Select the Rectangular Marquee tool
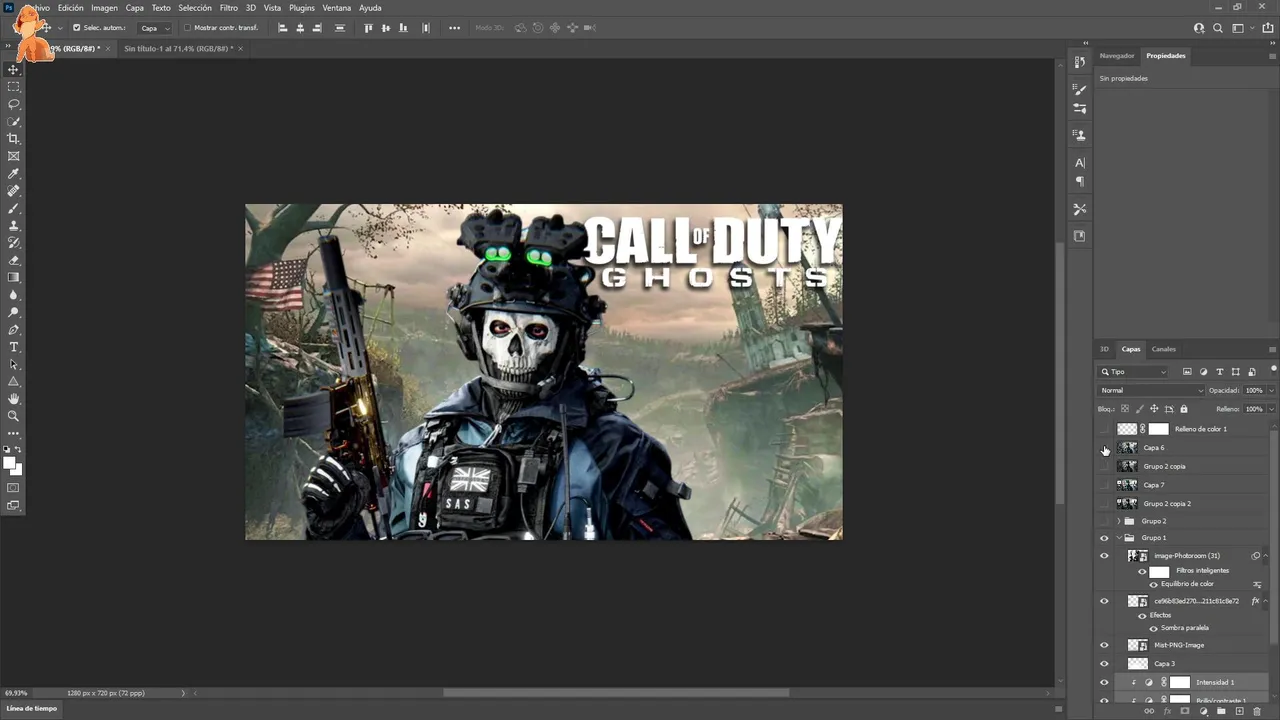 point(14,87)
